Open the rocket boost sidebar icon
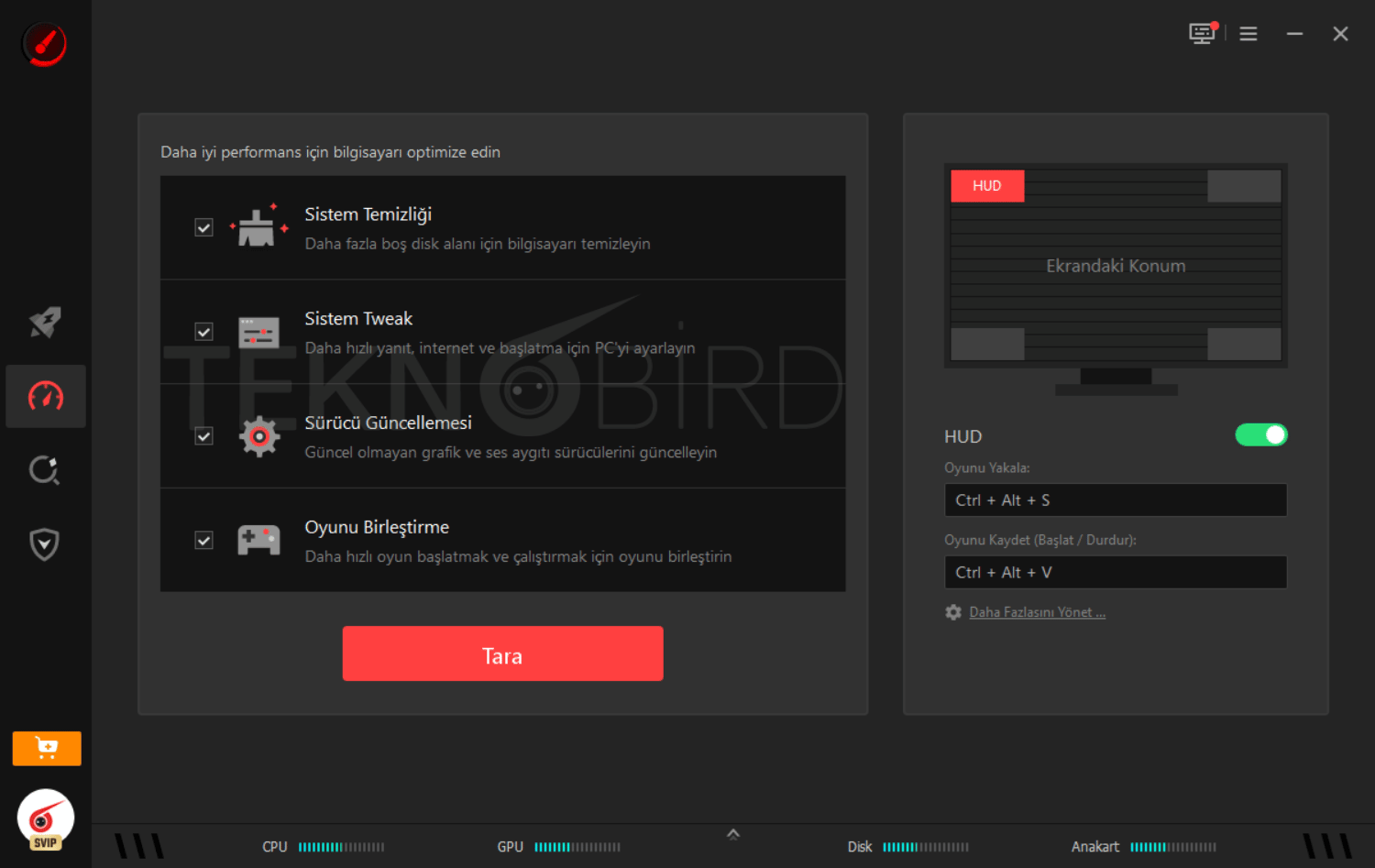Image resolution: width=1375 pixels, height=868 pixels. tap(45, 322)
